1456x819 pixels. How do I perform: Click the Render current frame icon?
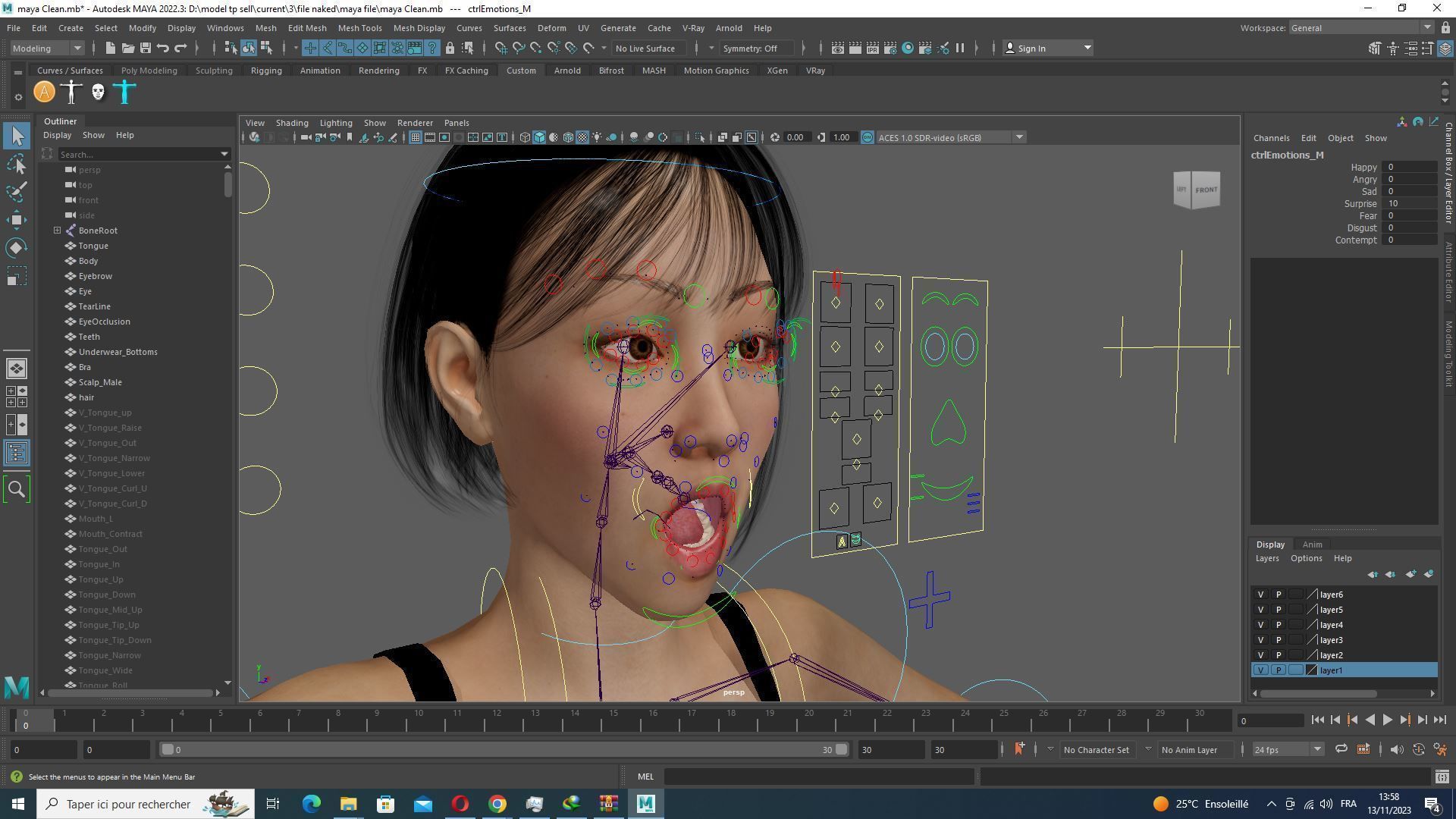855,48
